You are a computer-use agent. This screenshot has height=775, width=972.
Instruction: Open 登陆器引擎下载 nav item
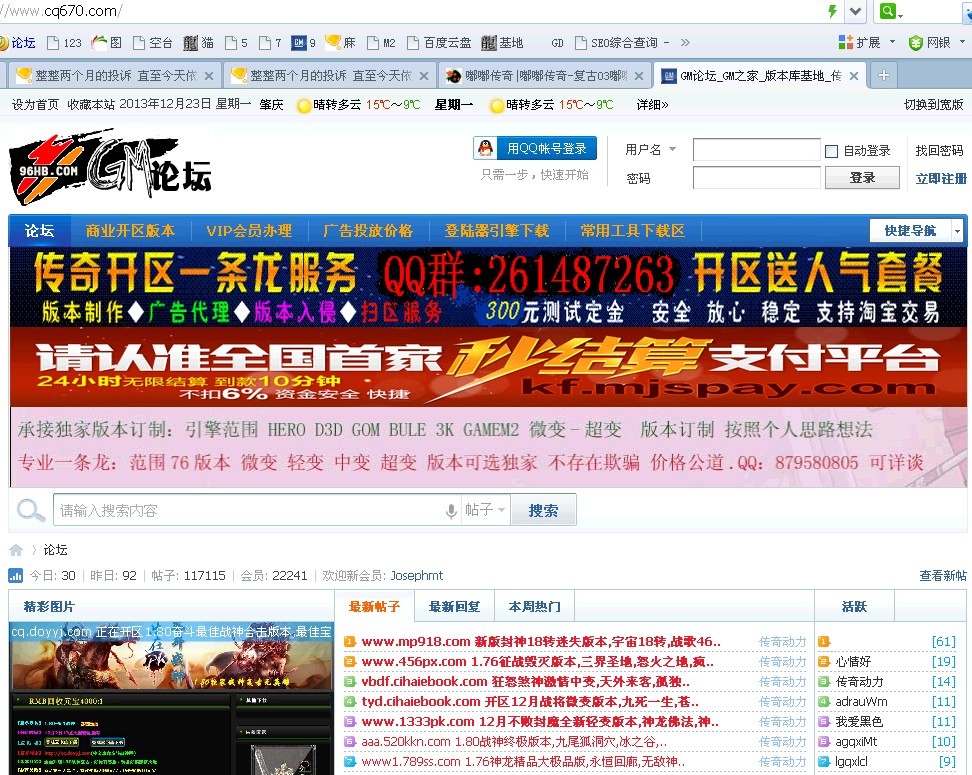(497, 231)
